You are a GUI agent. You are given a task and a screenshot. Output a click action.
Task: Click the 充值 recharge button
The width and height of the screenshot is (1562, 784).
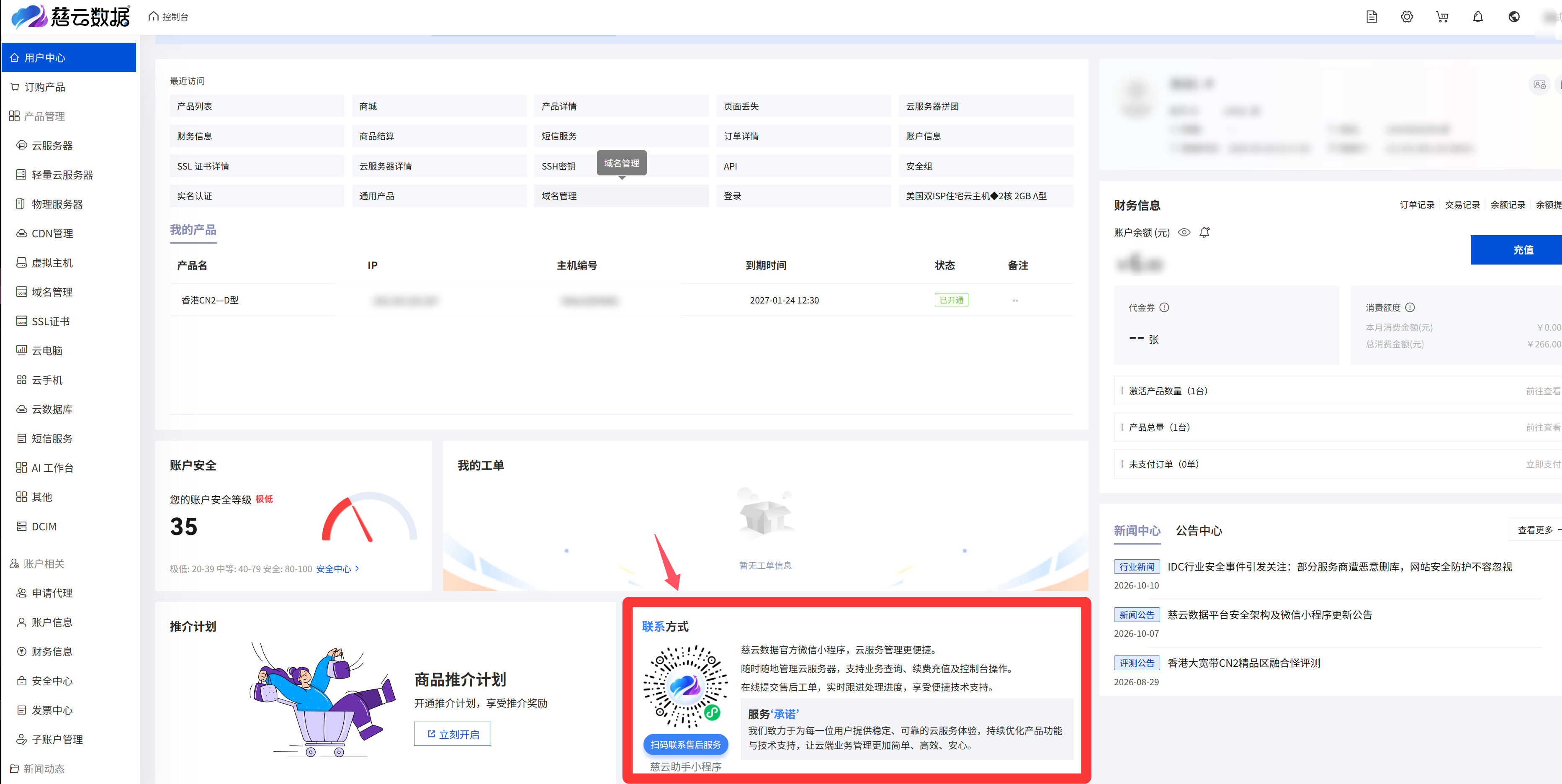click(1516, 250)
